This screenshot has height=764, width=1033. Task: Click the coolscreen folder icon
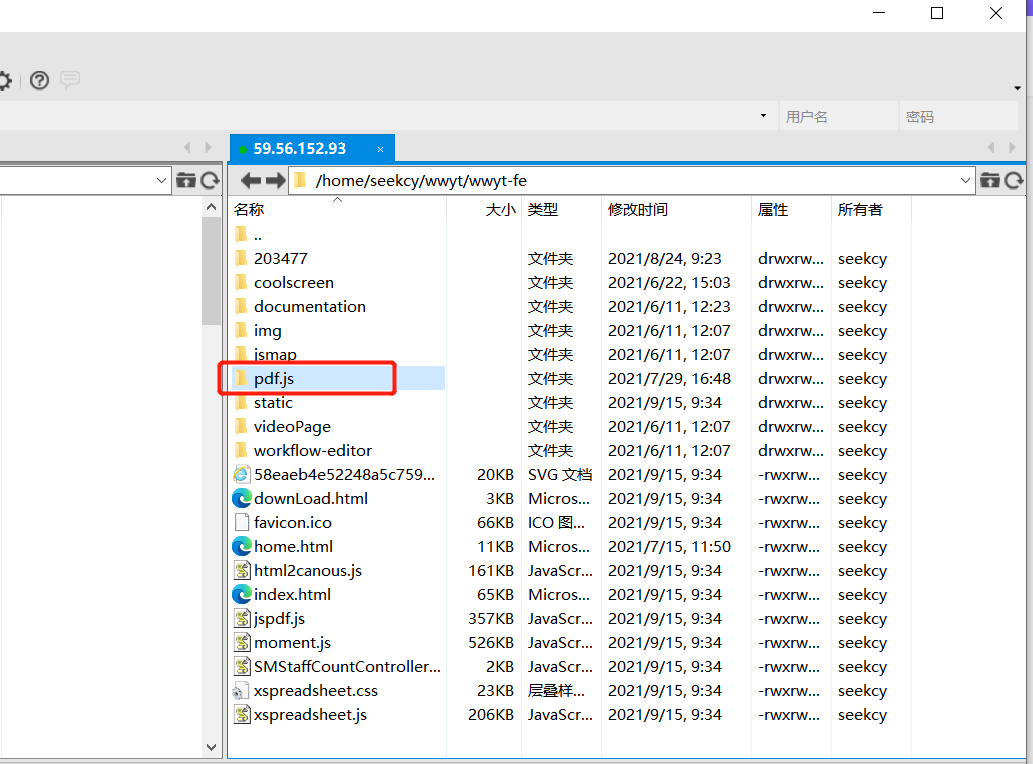pyautogui.click(x=241, y=283)
